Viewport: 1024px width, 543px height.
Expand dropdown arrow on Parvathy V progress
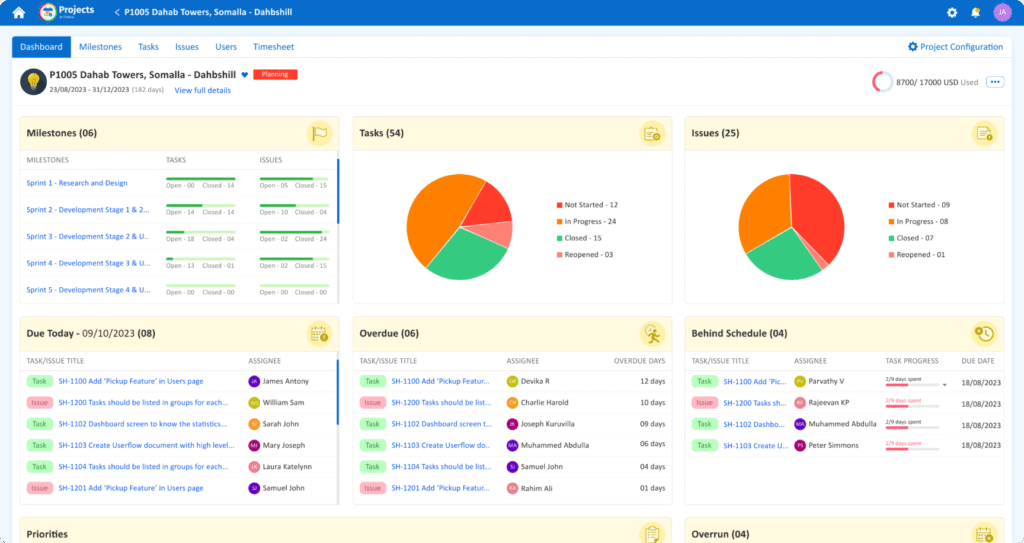(x=944, y=384)
